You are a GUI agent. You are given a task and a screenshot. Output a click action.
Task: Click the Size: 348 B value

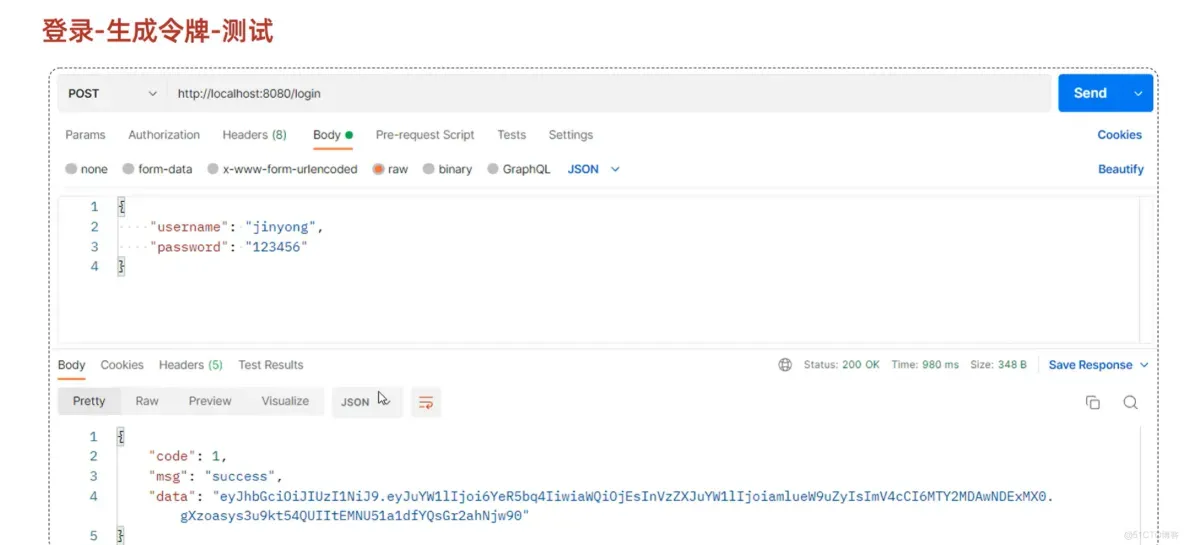[x=998, y=365]
